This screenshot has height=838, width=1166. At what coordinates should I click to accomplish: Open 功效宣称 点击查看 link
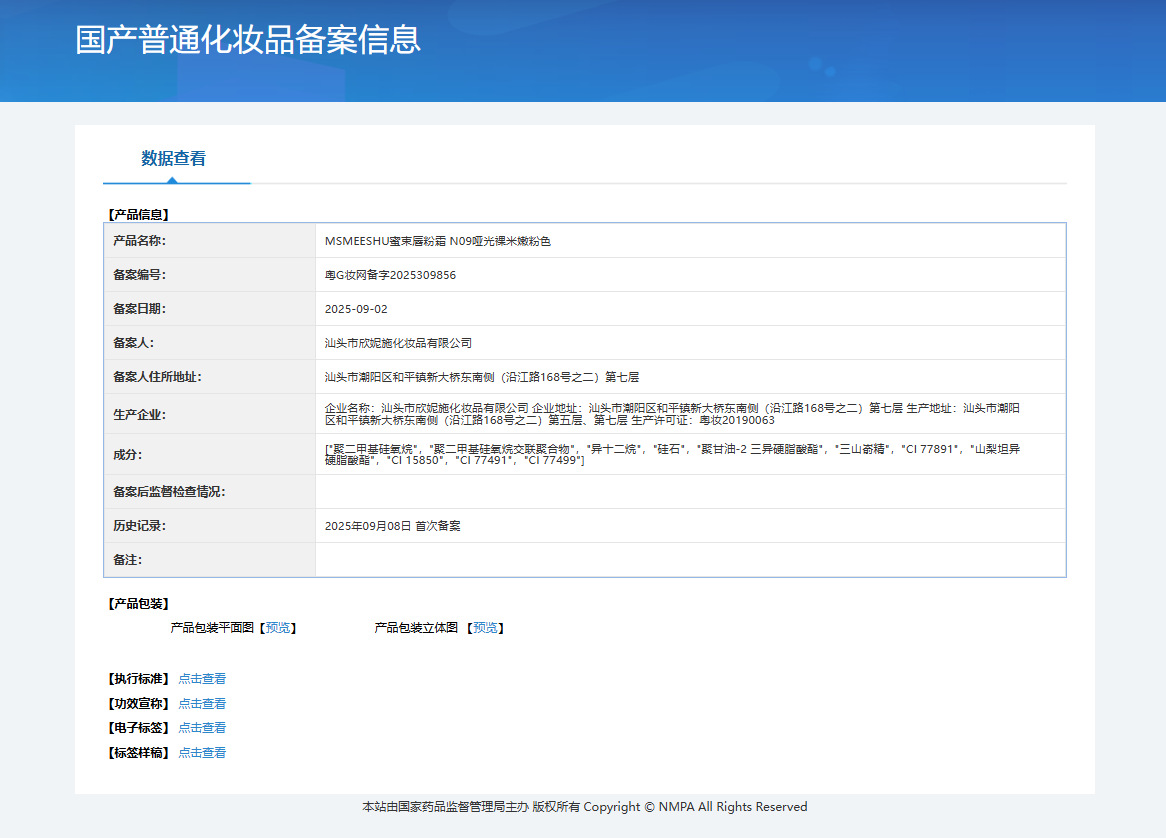202,703
